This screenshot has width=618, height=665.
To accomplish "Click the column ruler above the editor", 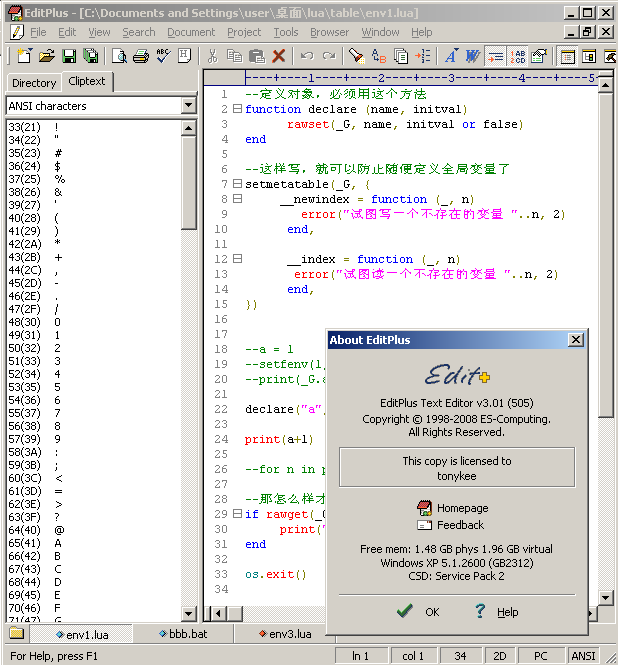I will (x=422, y=78).
